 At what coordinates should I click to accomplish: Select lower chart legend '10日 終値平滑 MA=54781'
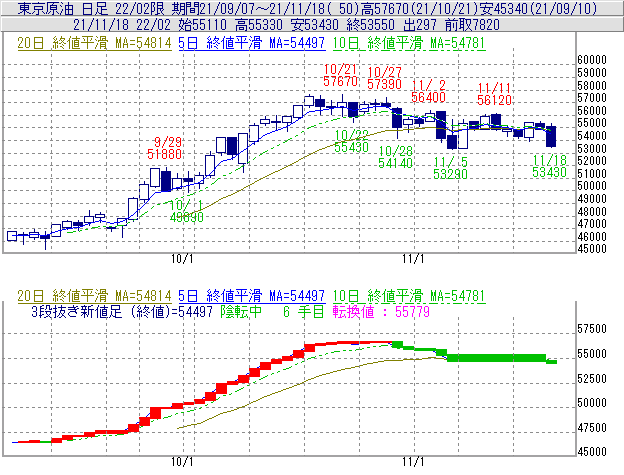click(409, 296)
